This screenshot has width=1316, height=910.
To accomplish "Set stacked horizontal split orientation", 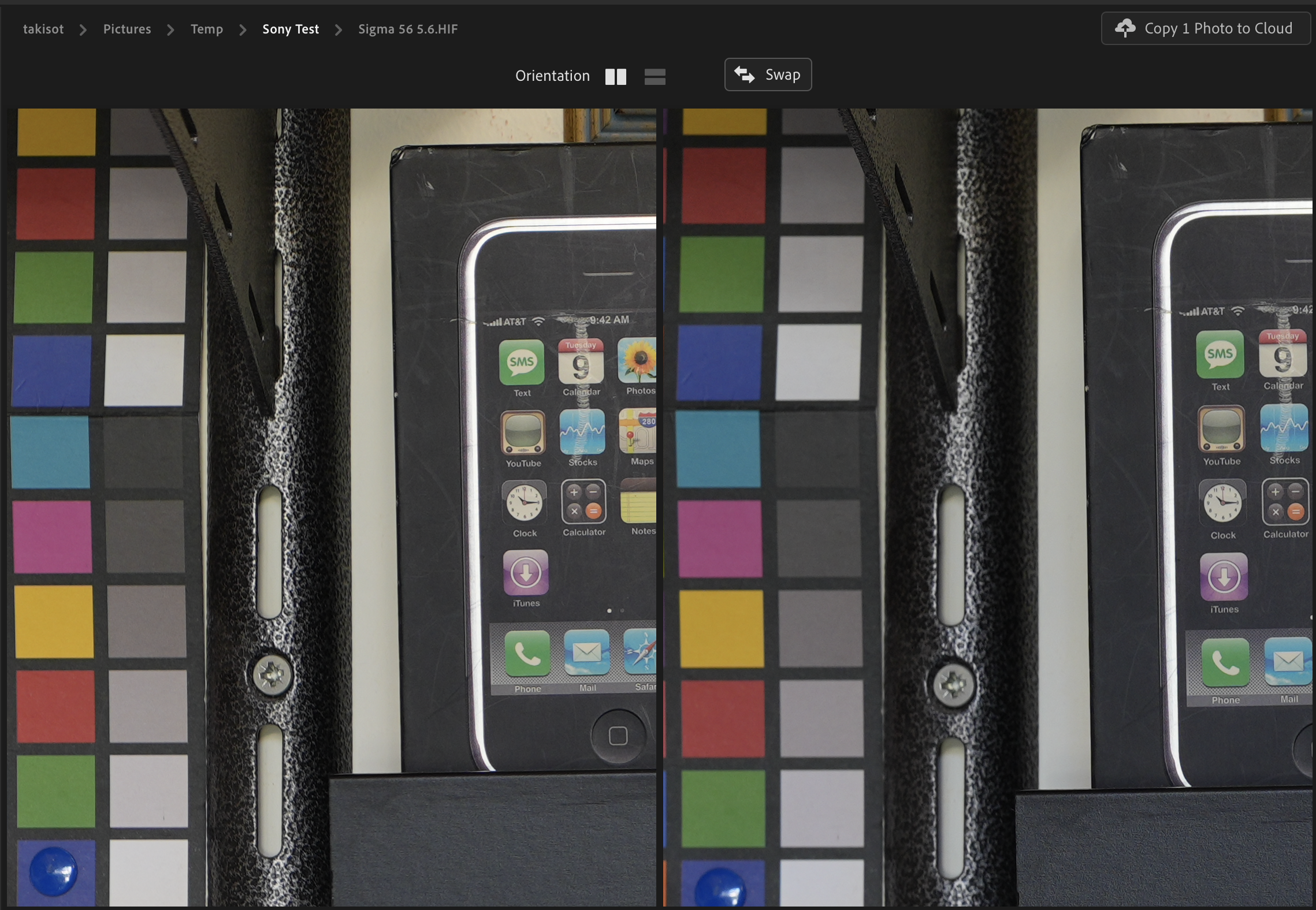I will [655, 77].
